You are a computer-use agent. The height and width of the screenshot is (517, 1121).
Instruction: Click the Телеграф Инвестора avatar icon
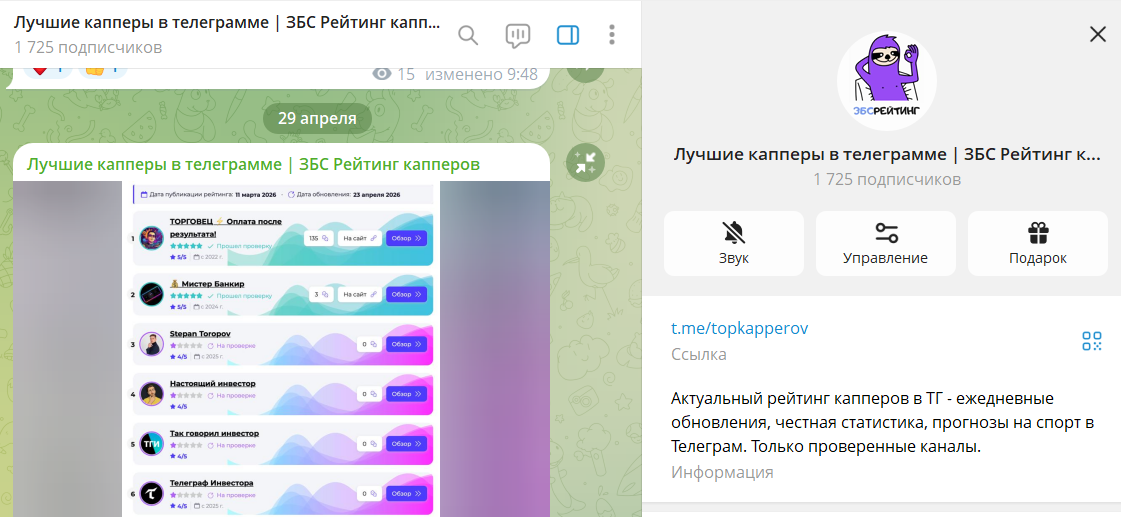point(152,493)
